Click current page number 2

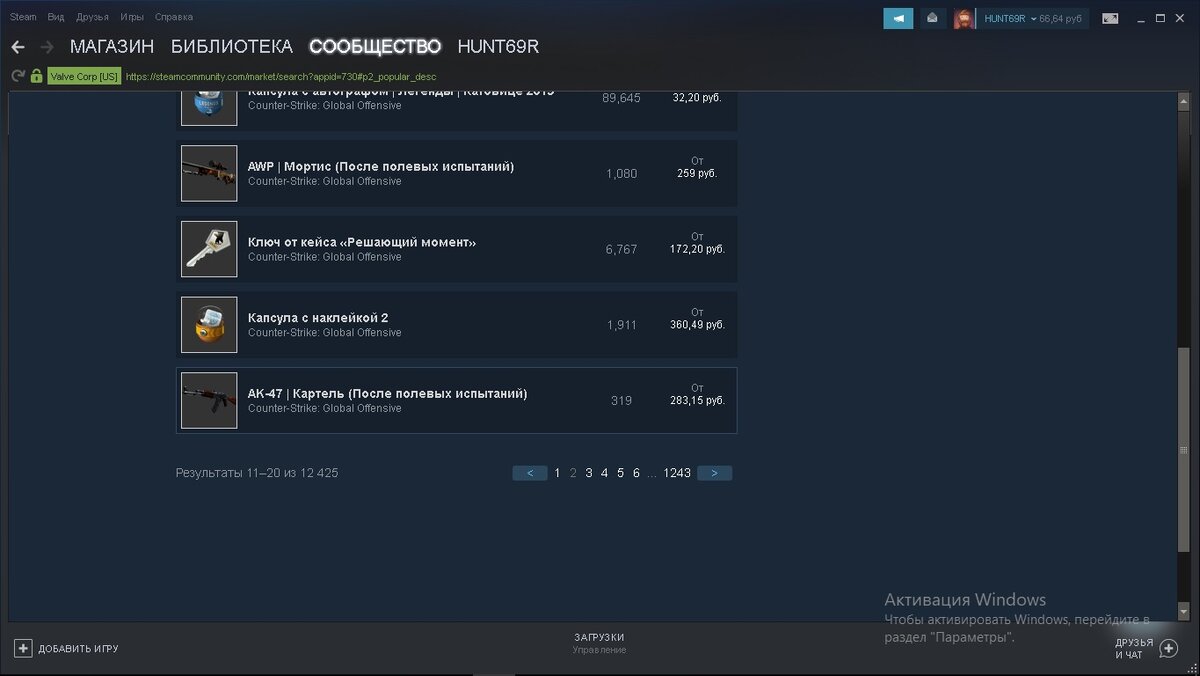tap(573, 473)
